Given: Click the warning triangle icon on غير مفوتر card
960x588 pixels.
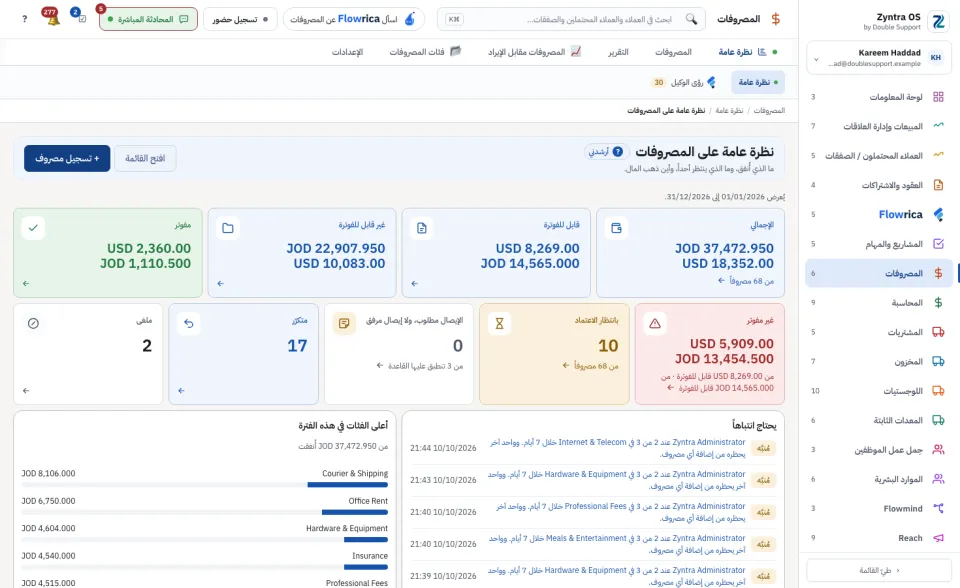Looking at the screenshot, I should [654, 323].
